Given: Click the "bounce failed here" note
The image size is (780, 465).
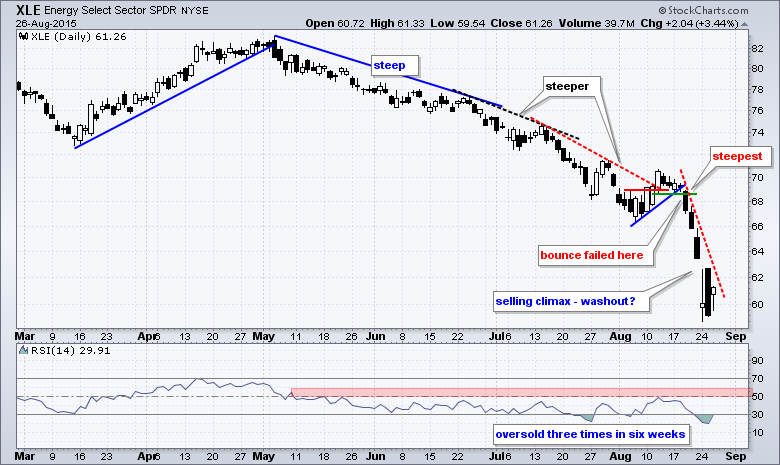Looking at the screenshot, I should click(596, 256).
